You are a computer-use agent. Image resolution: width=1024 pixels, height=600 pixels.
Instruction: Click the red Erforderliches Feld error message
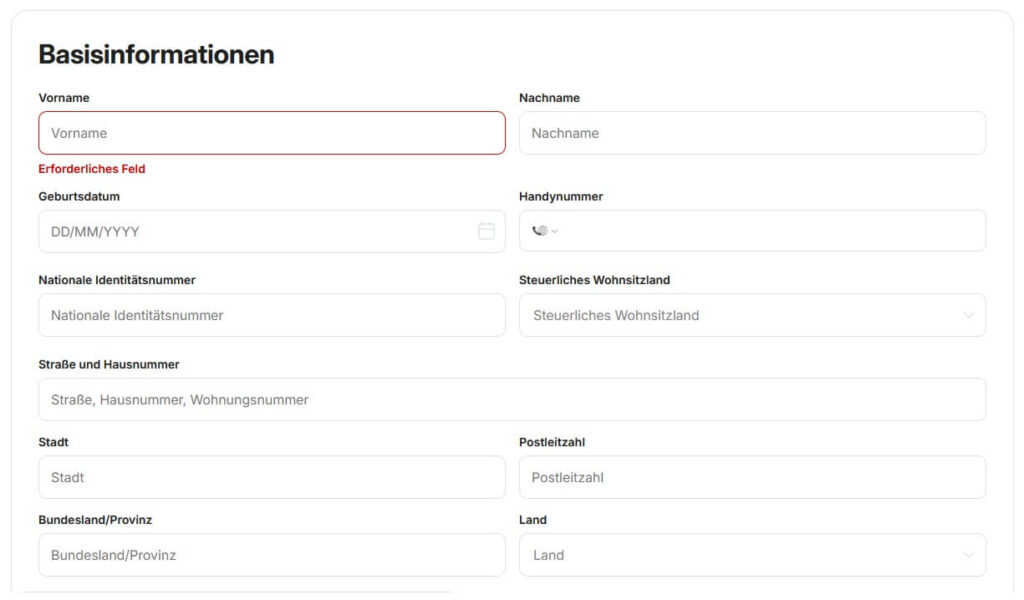92,169
